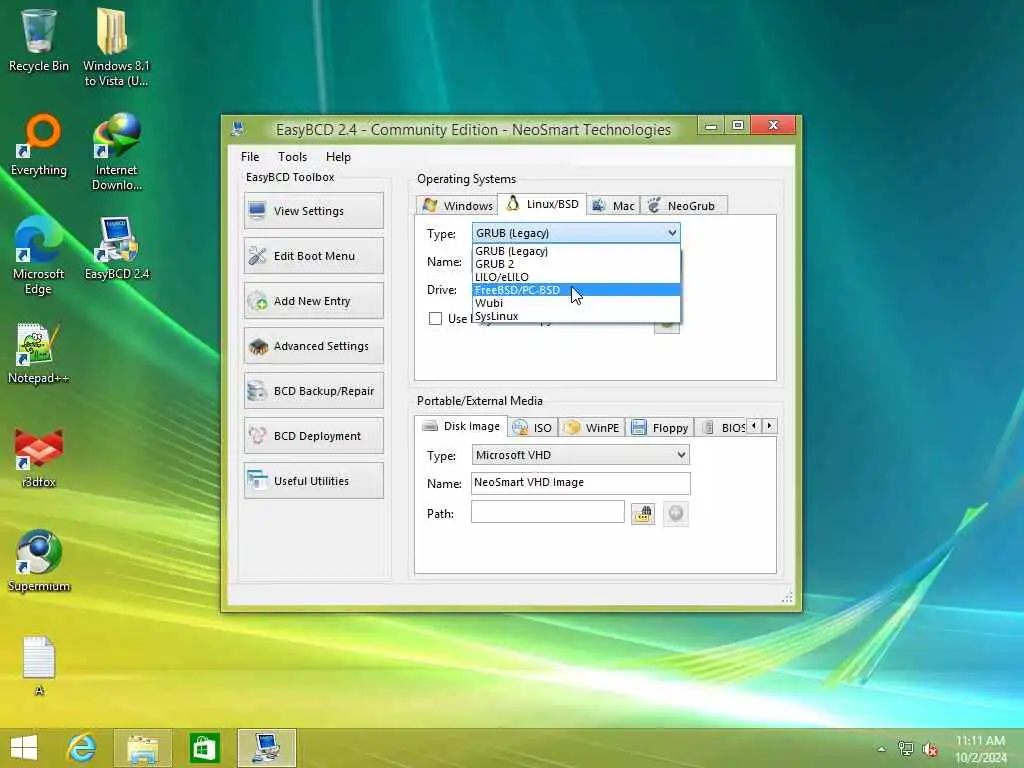Choose LILO/eLILO from the list
Image resolution: width=1024 pixels, height=768 pixels.
tap(576, 277)
